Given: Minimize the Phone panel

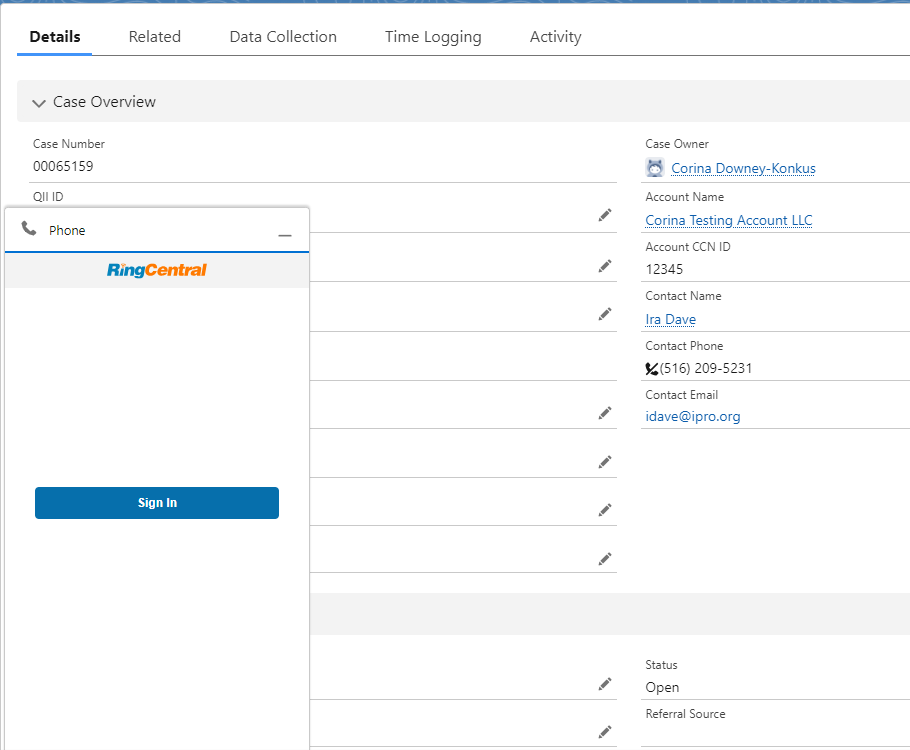Looking at the screenshot, I should click(x=284, y=235).
